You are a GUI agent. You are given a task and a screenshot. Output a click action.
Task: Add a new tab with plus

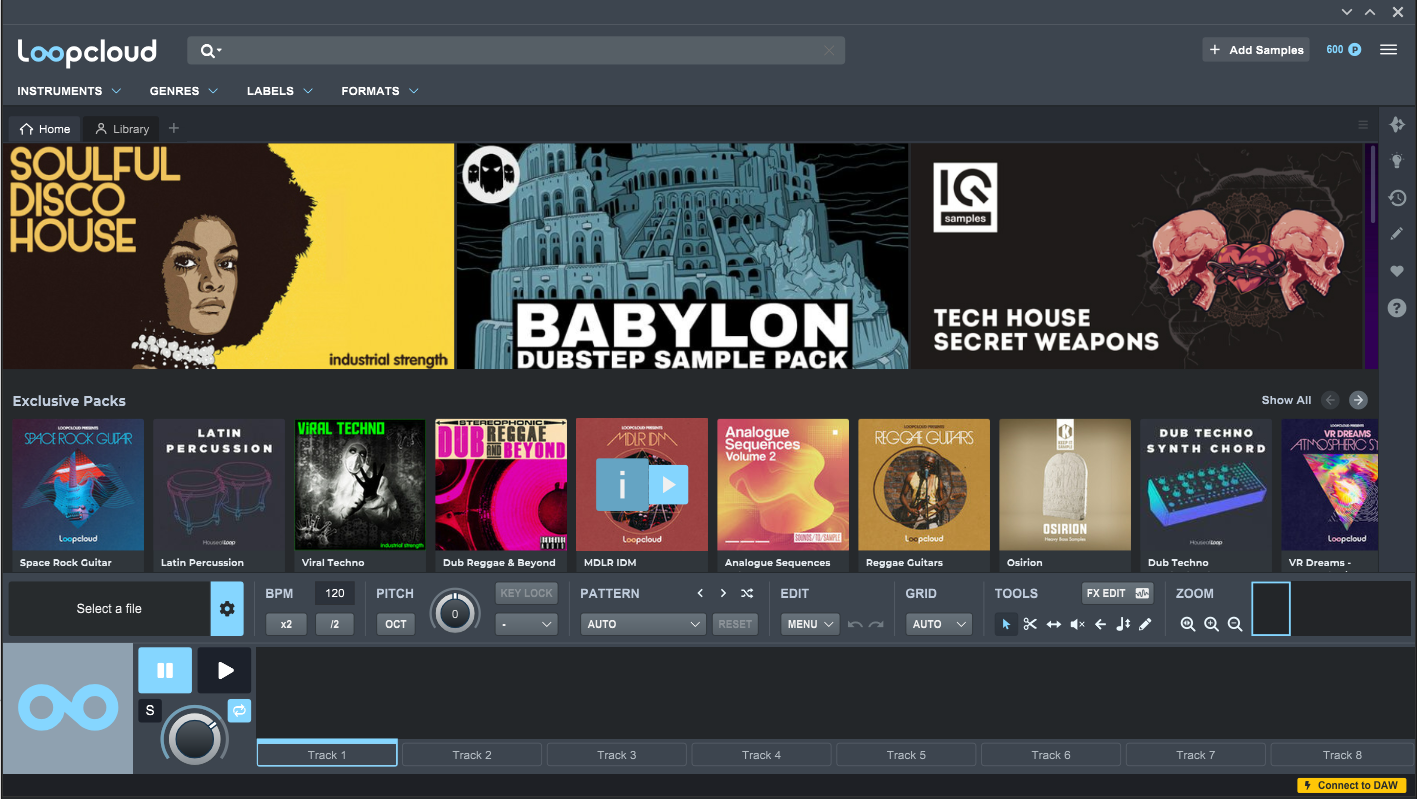pyautogui.click(x=174, y=128)
